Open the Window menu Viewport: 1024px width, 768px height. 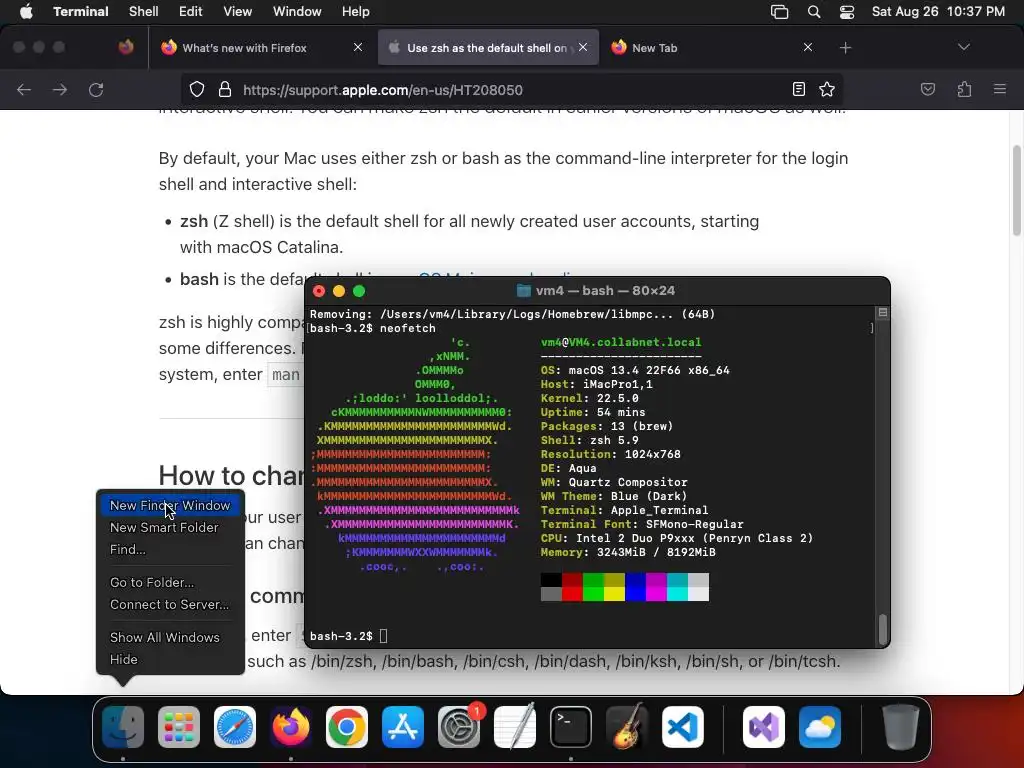click(297, 12)
